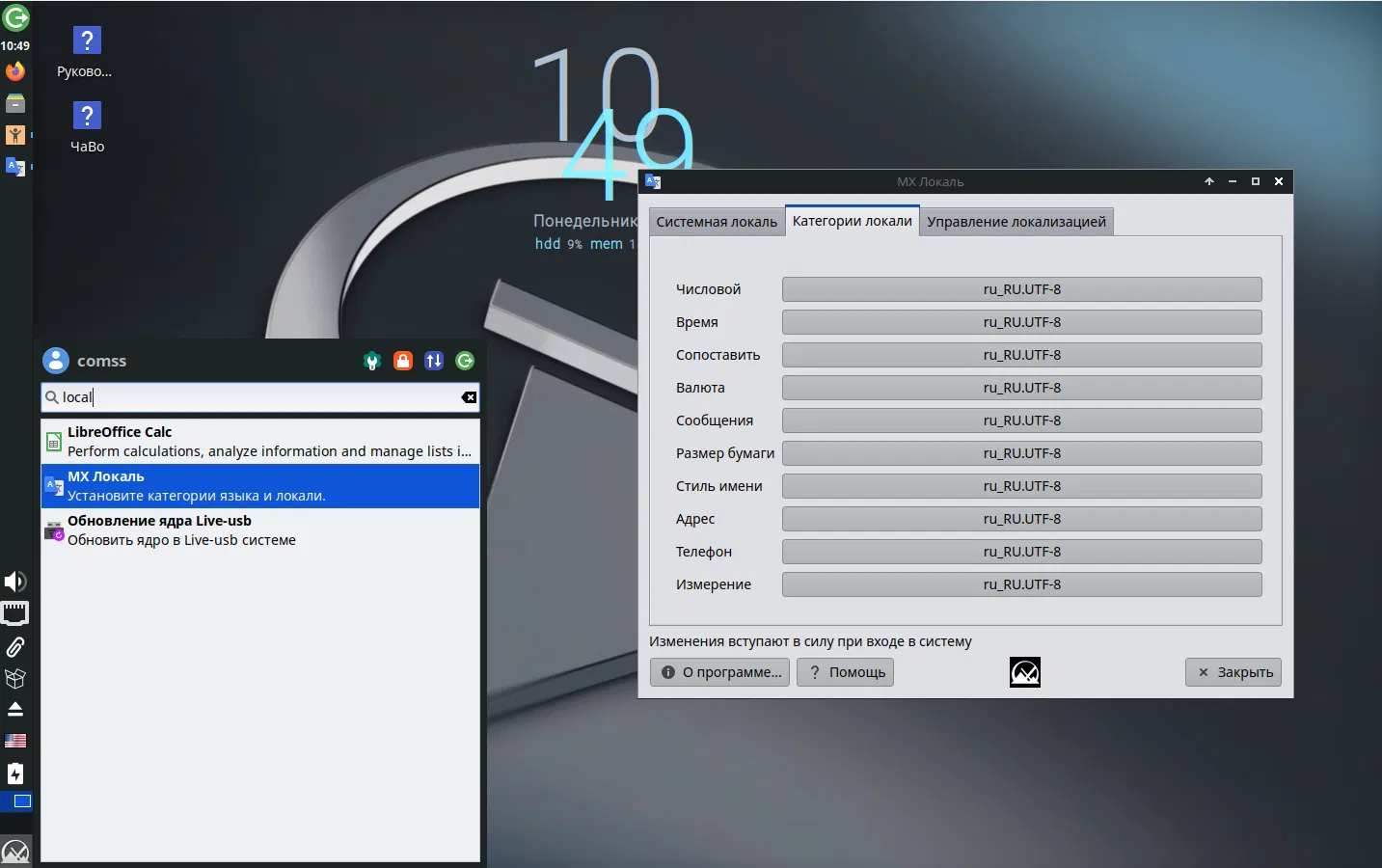This screenshot has width=1382, height=868.
Task: Click the Помощь help button
Action: (x=846, y=672)
